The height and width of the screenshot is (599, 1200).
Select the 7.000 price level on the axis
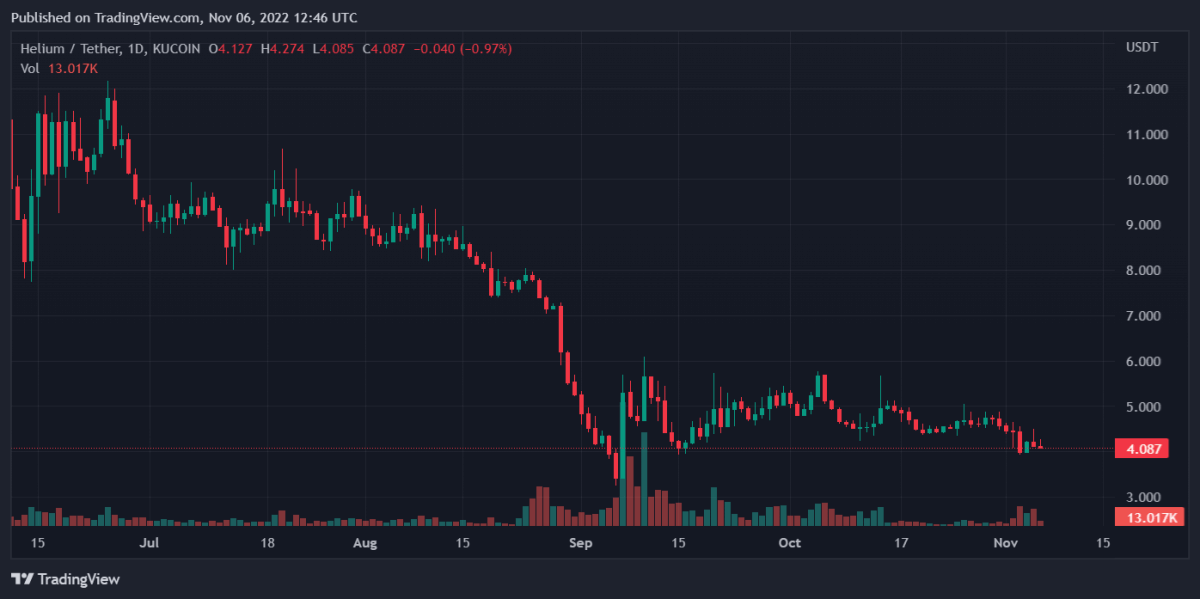1146,316
